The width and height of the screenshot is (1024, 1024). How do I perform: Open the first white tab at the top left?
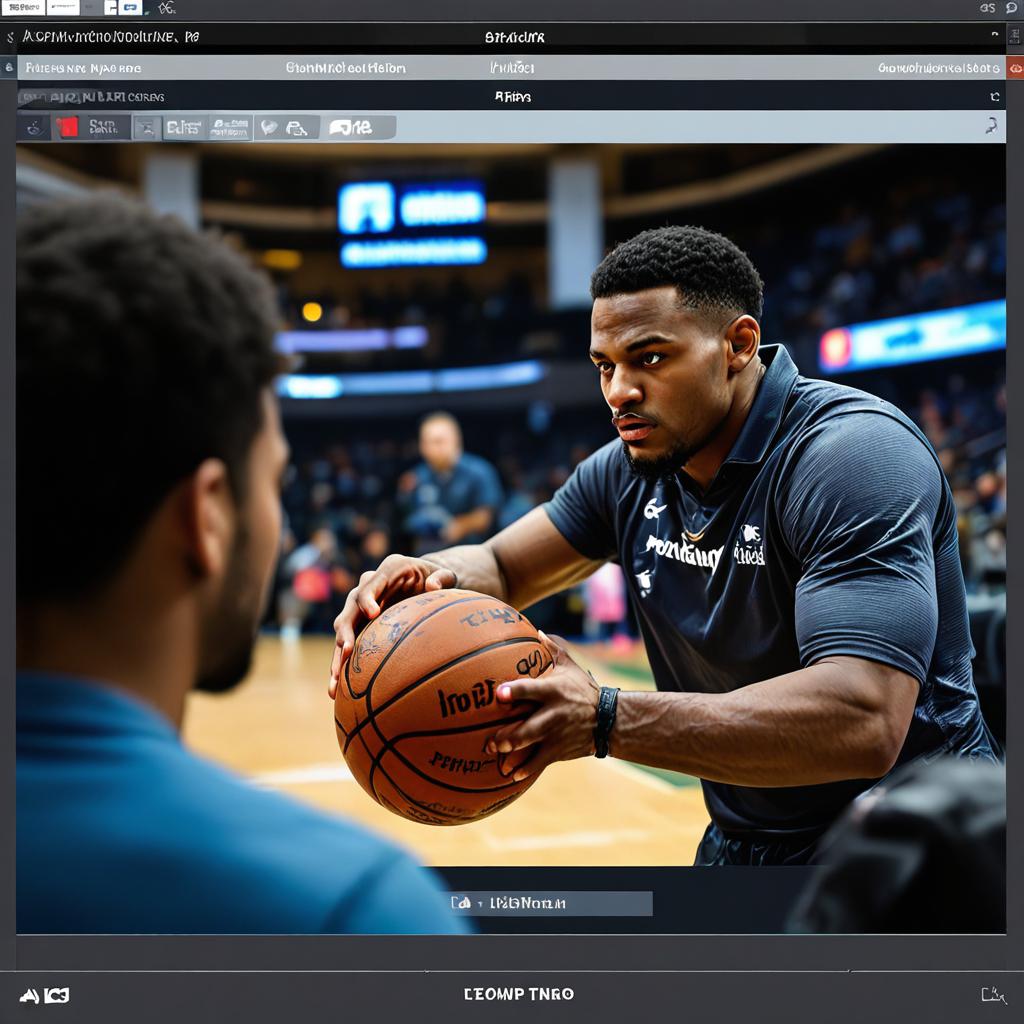(x=23, y=7)
